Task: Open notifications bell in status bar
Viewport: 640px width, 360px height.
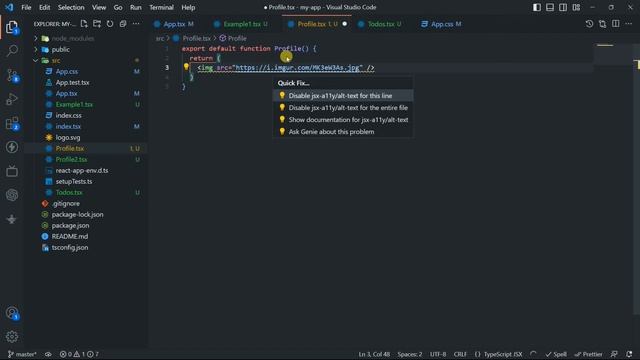Action: 629,354
